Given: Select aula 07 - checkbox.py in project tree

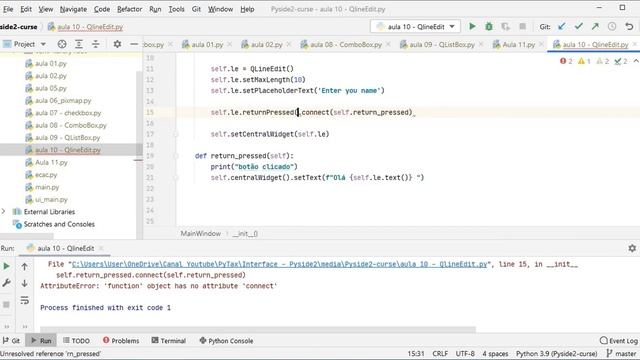Looking at the screenshot, I should click(x=68, y=113).
